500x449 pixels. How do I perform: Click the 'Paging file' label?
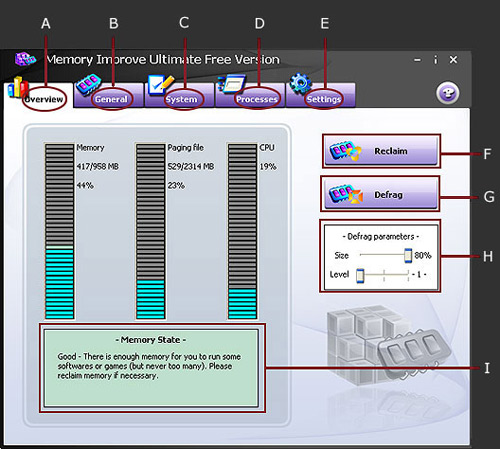tap(186, 147)
